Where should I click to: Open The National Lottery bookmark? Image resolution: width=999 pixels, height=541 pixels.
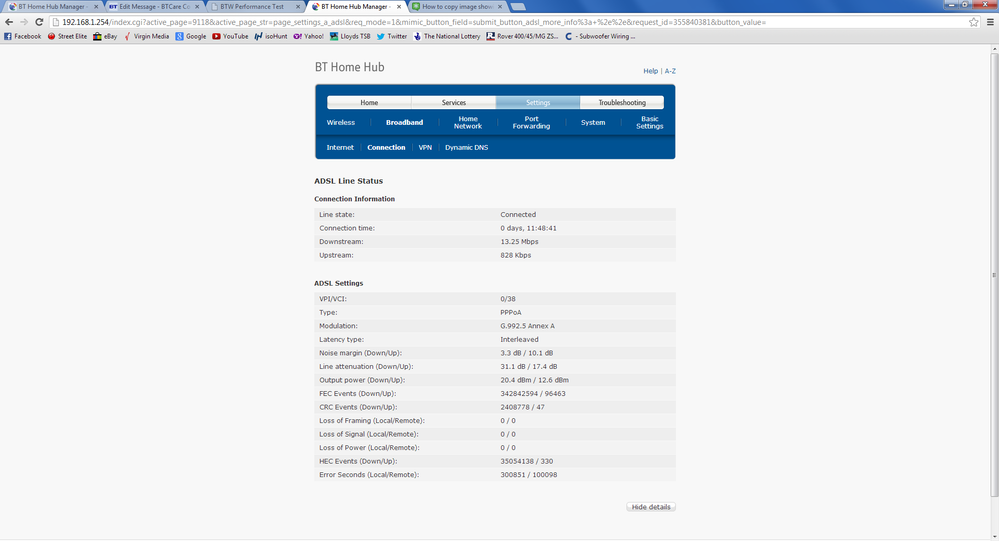point(447,36)
